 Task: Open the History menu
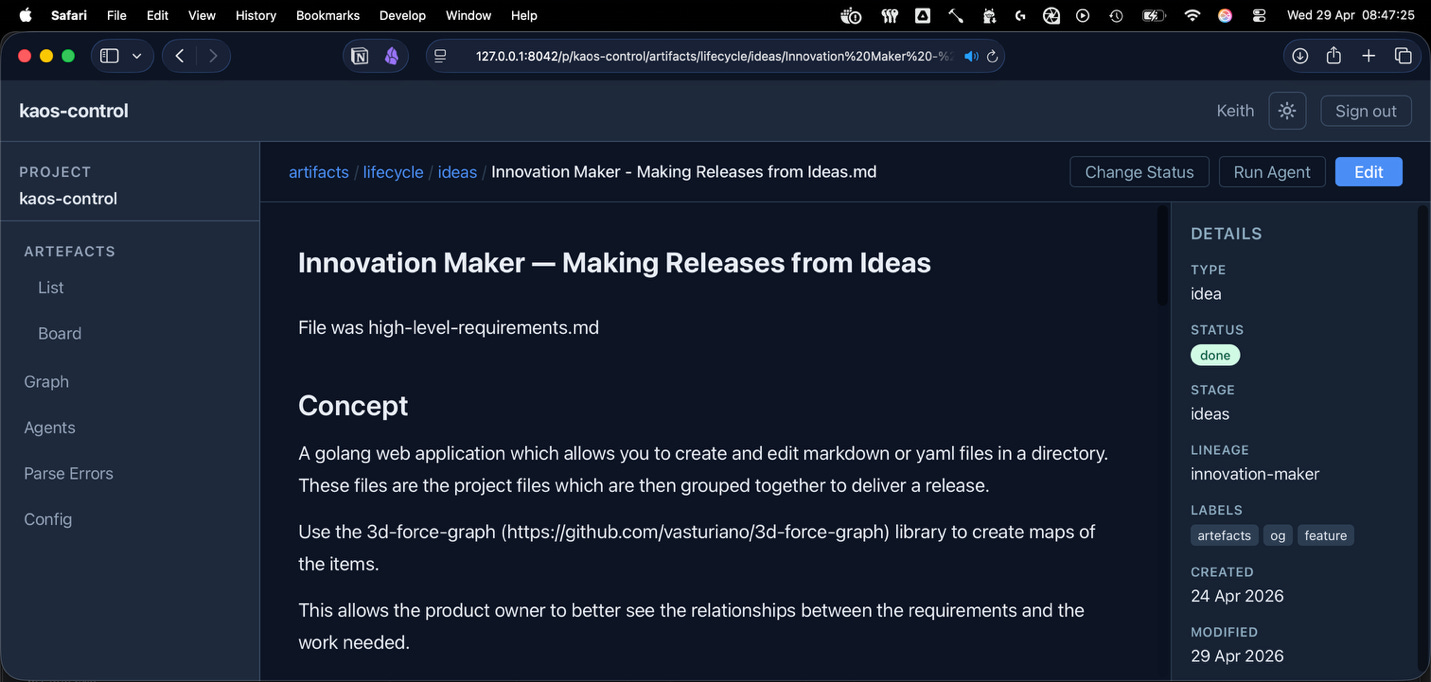click(256, 15)
